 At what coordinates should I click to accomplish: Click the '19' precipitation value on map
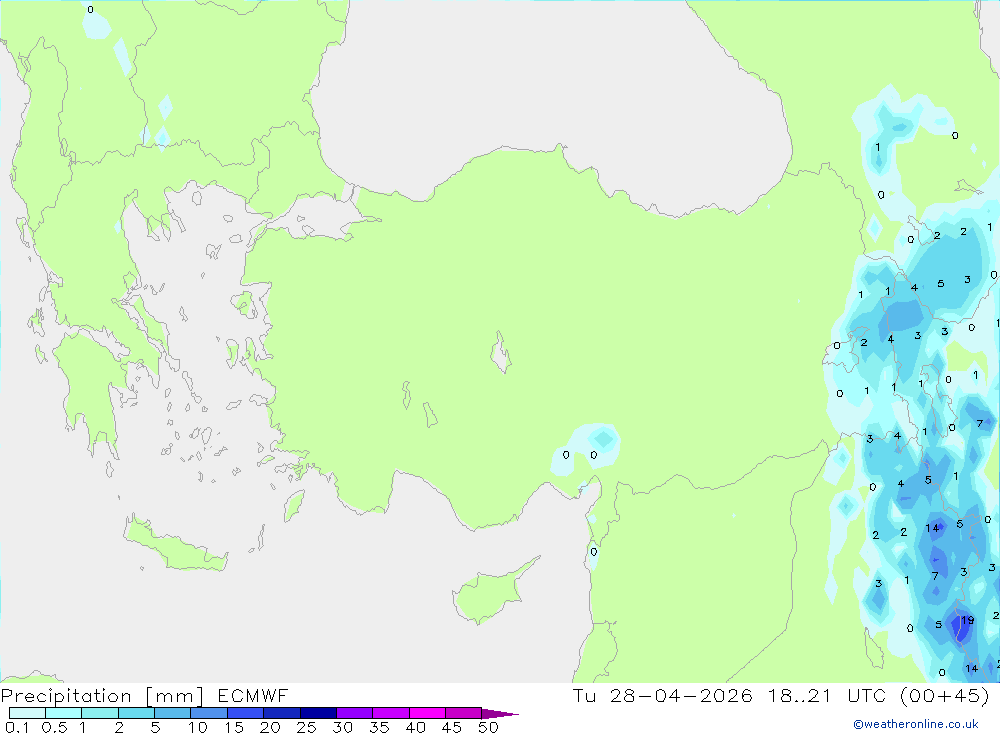point(967,620)
